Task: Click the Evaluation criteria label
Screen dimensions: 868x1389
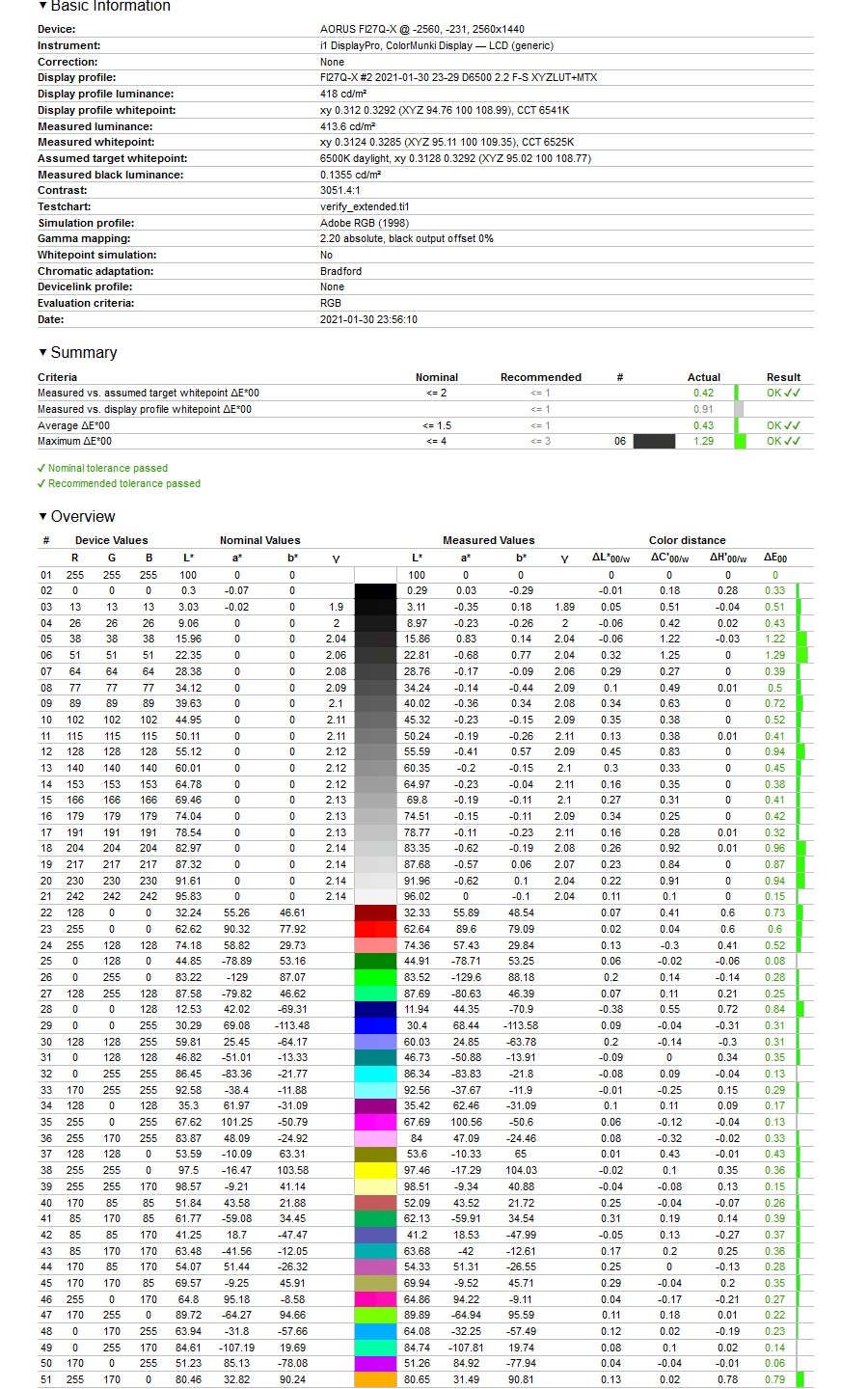Action: (86, 303)
